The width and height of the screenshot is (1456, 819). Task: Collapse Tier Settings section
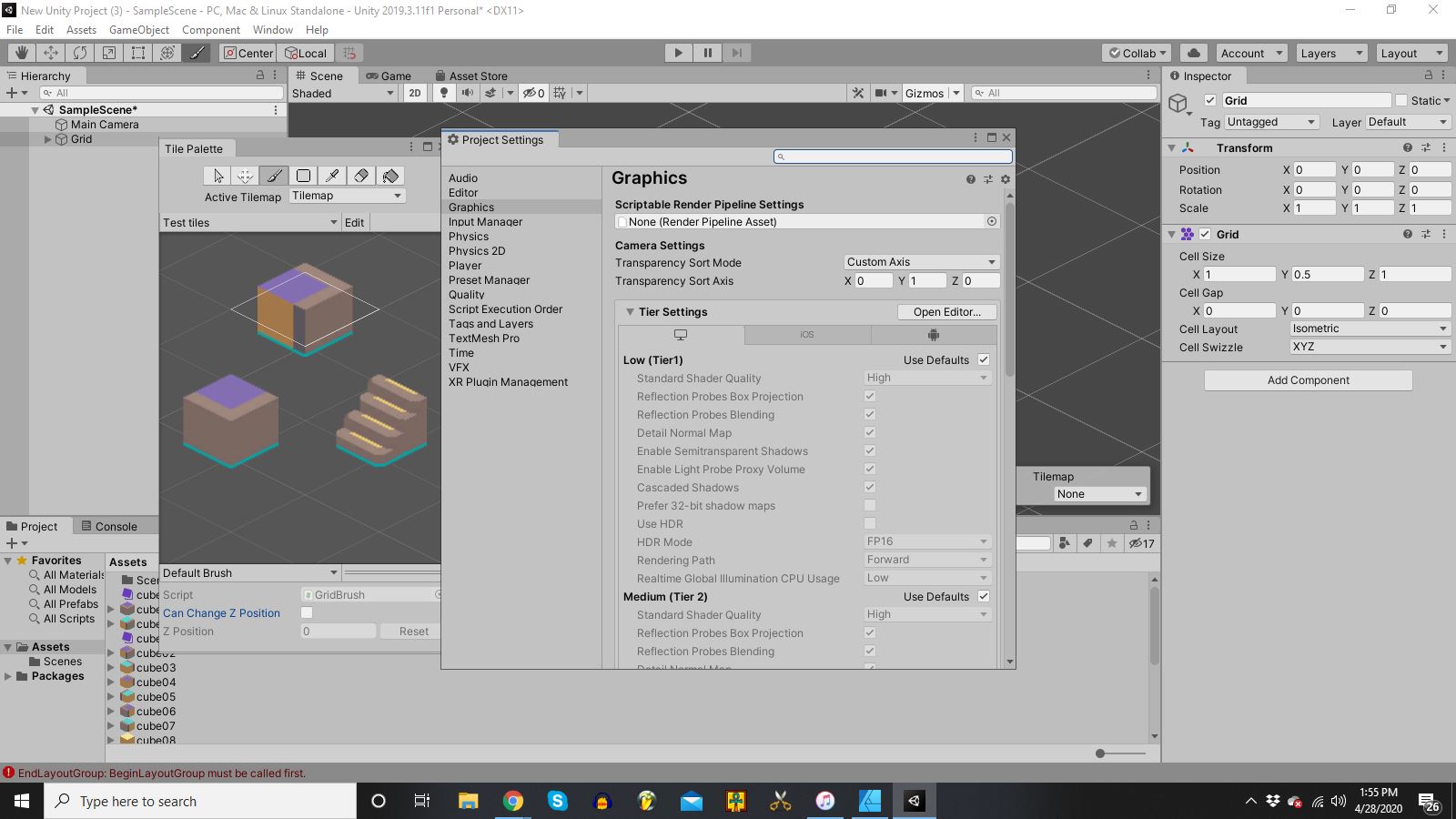coord(630,312)
